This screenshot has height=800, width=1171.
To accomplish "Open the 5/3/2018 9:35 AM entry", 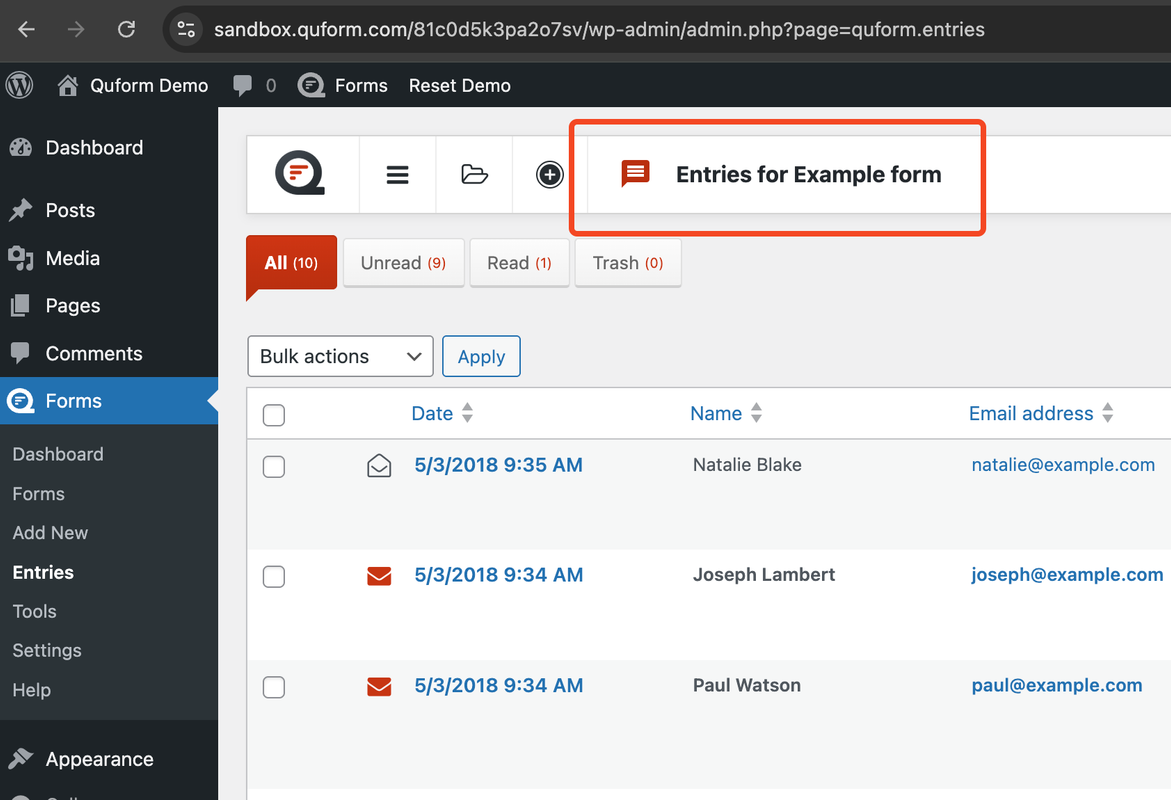I will [498, 465].
